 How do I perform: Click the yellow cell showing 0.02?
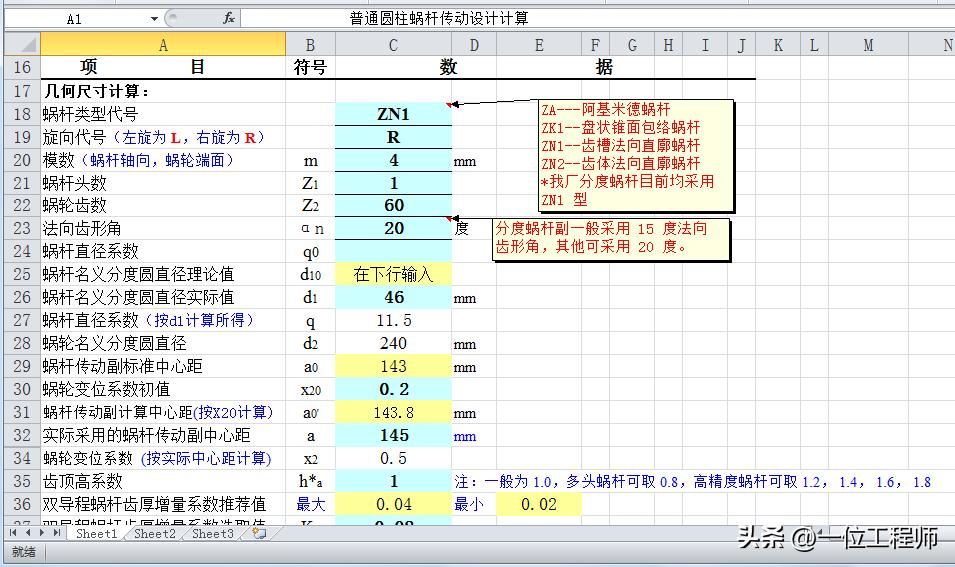539,504
